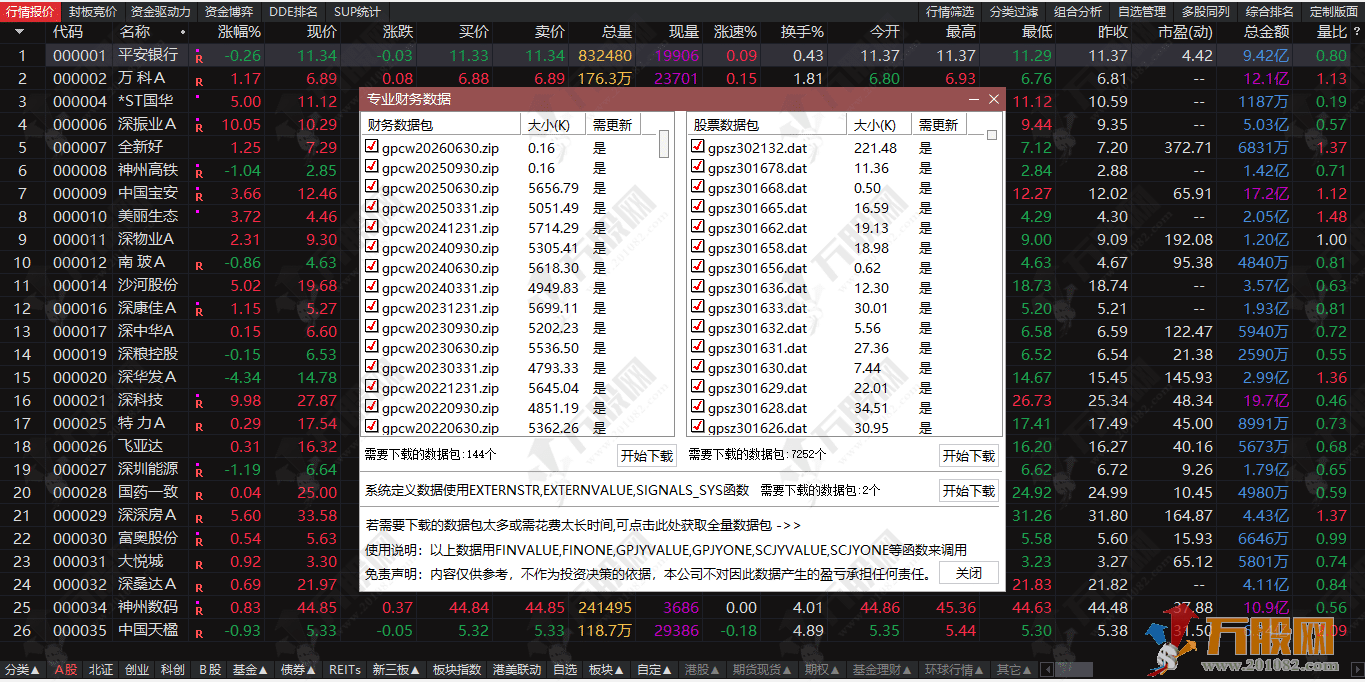
Task: Click 开始下载 for the financial data packages
Action: pyautogui.click(x=648, y=455)
